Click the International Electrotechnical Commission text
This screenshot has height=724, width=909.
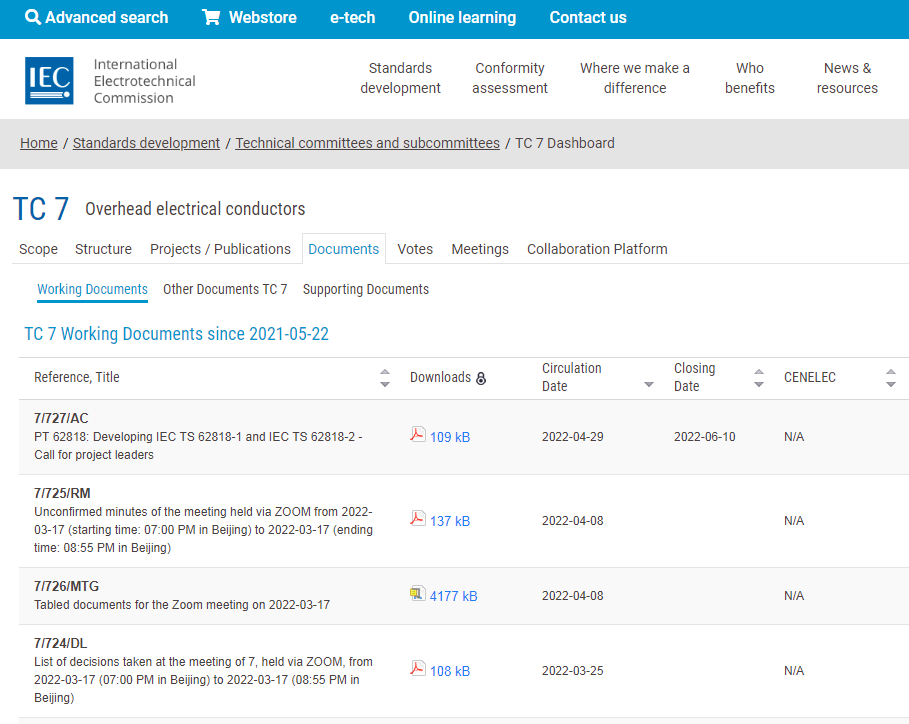(144, 81)
